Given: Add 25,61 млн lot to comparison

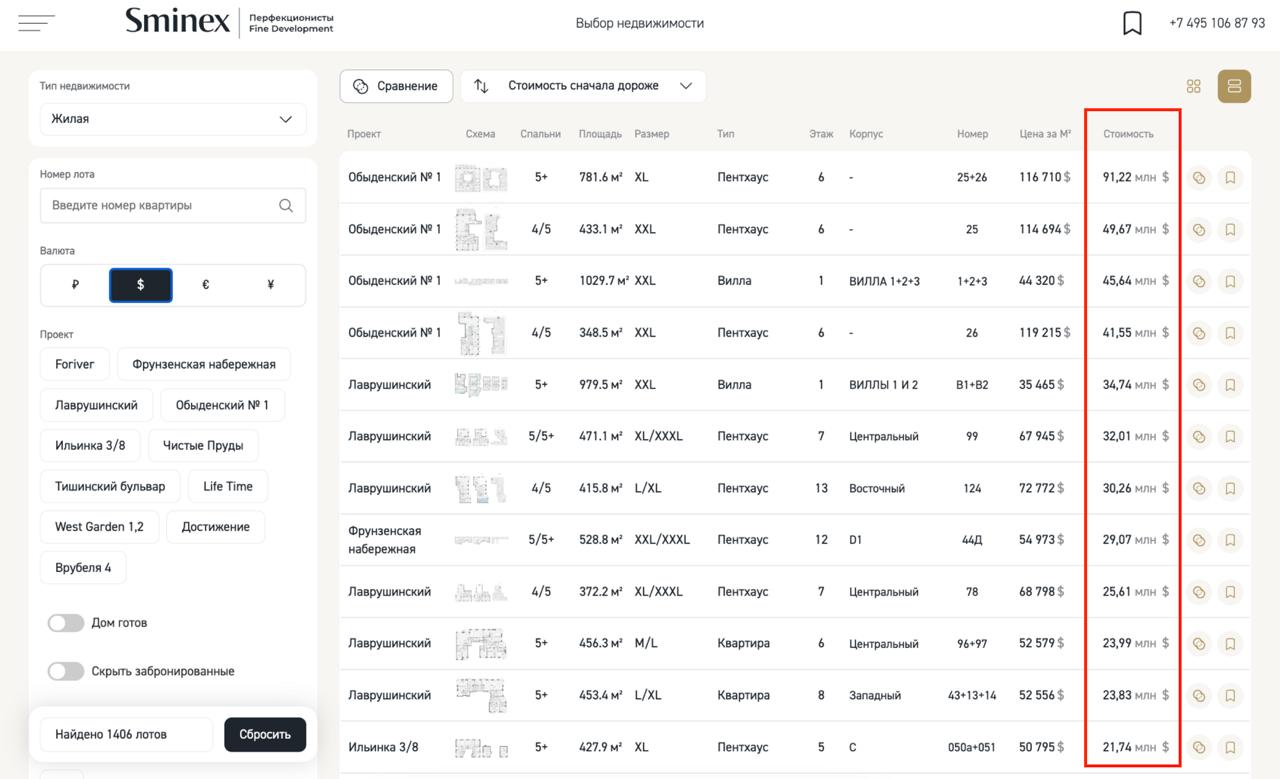Looking at the screenshot, I should 1199,592.
